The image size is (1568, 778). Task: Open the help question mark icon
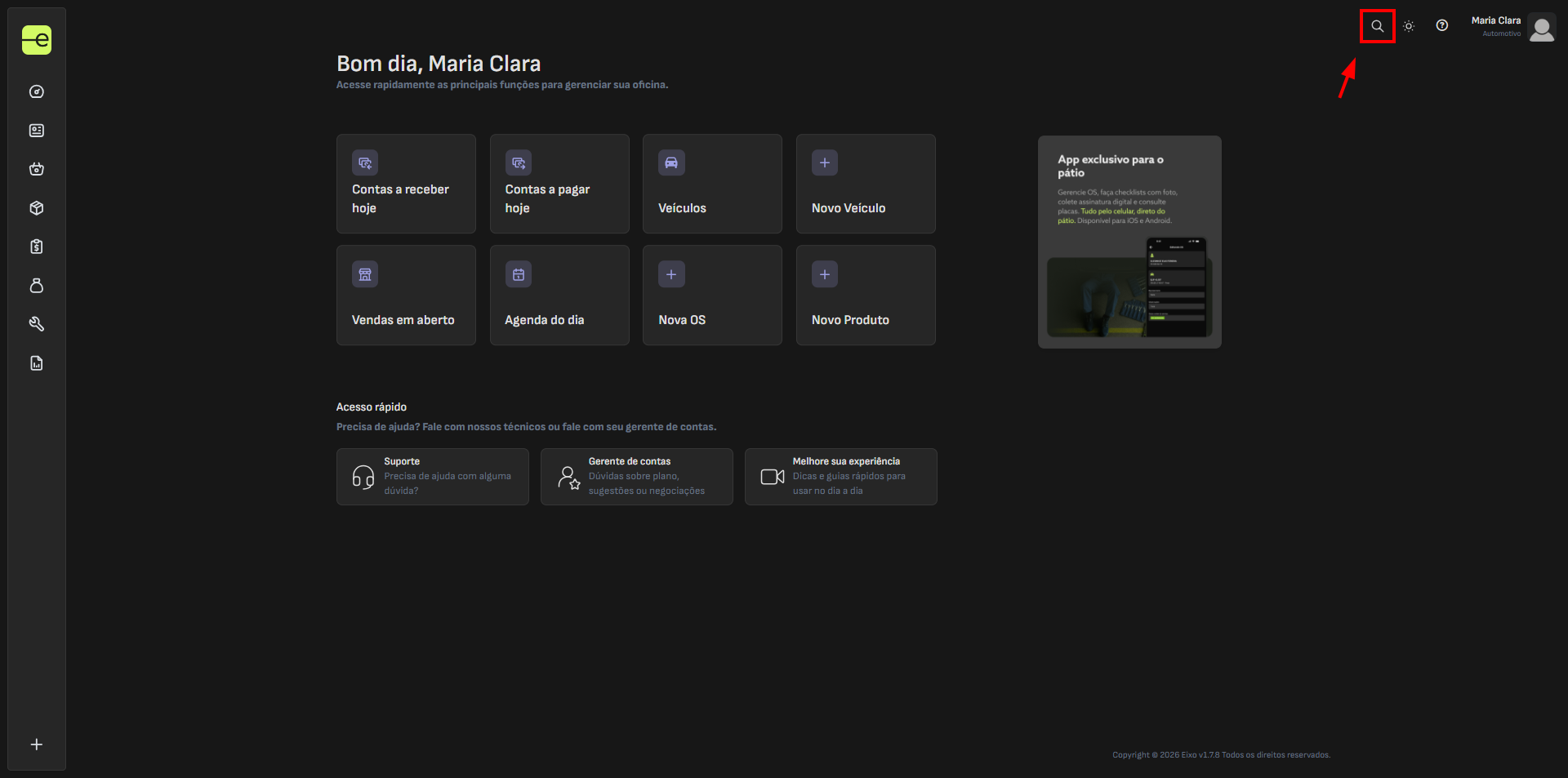point(1442,25)
